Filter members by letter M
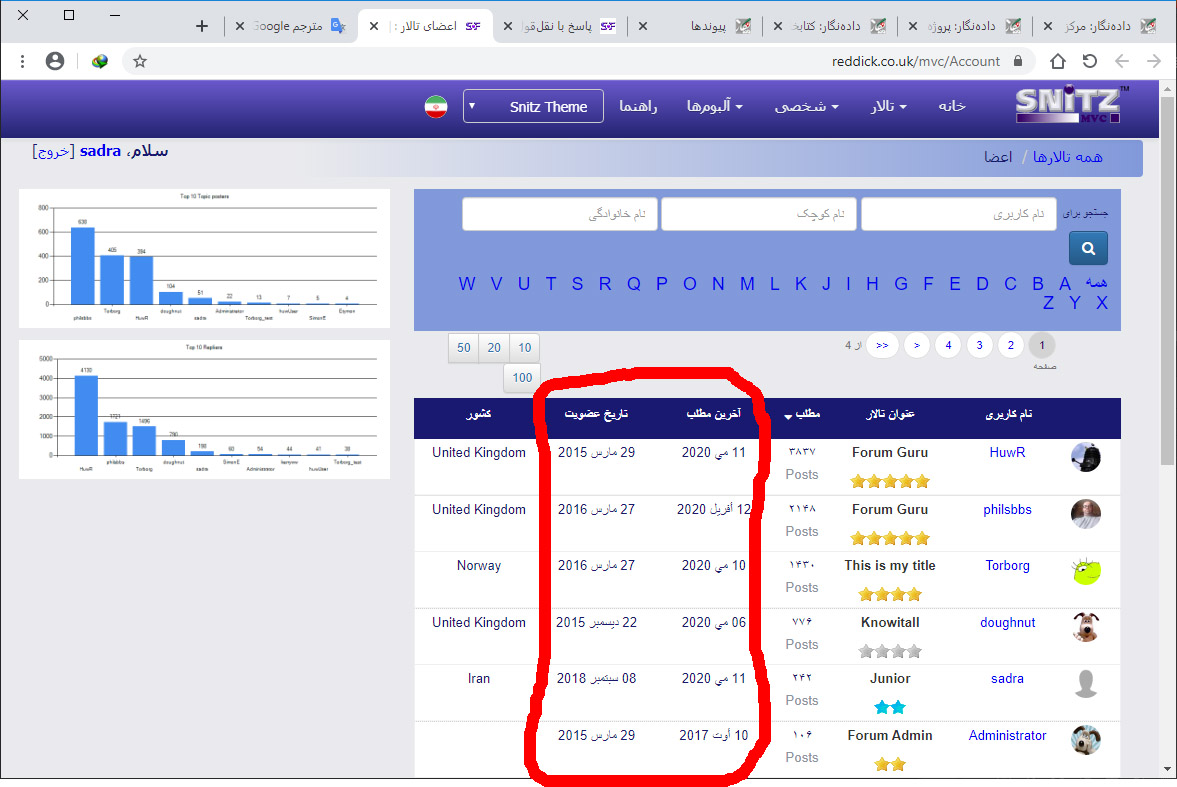The width and height of the screenshot is (1177, 787). point(747,284)
